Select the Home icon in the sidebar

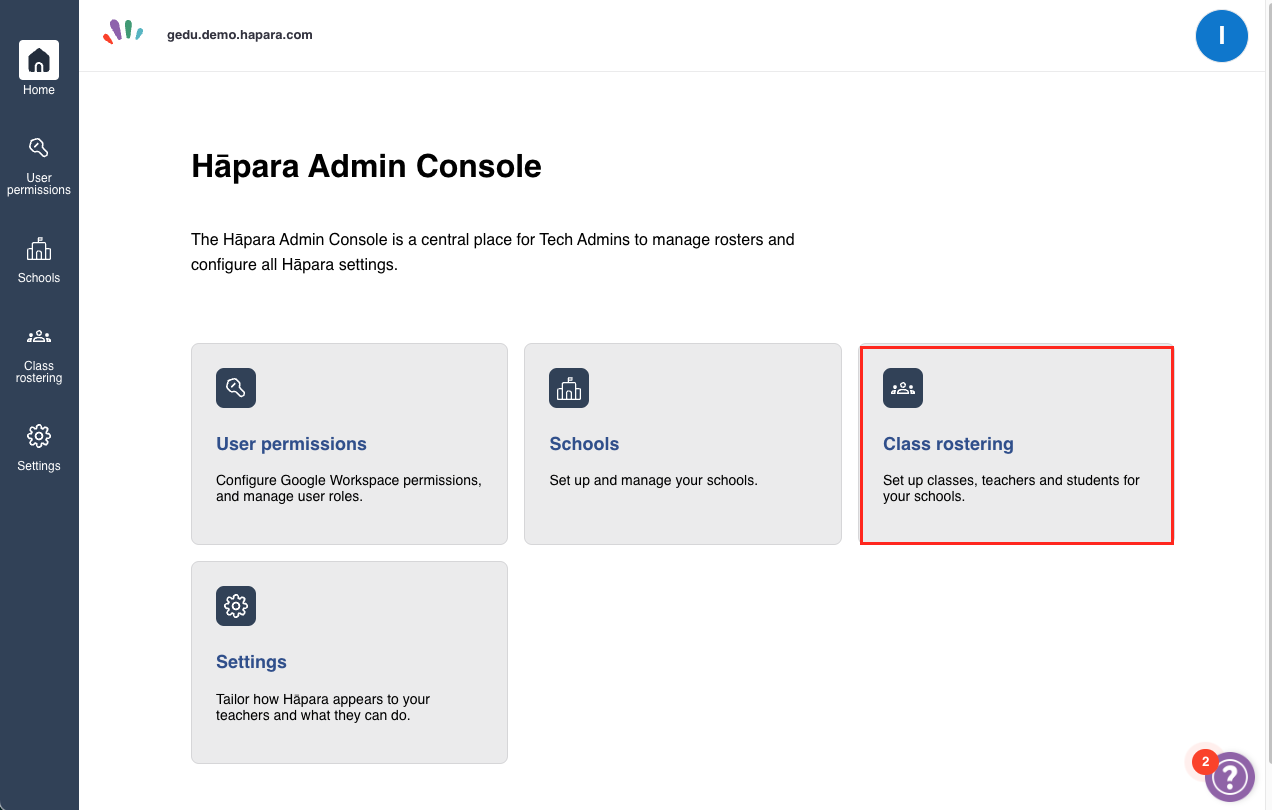(x=38, y=61)
